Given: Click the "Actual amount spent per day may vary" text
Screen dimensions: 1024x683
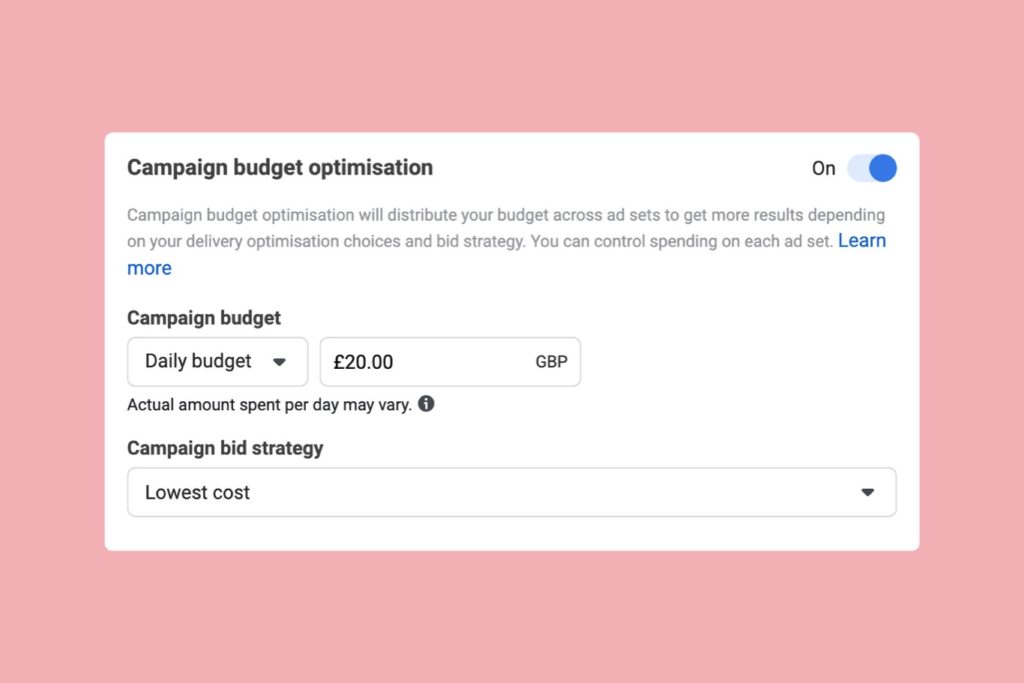Looking at the screenshot, I should [x=269, y=405].
